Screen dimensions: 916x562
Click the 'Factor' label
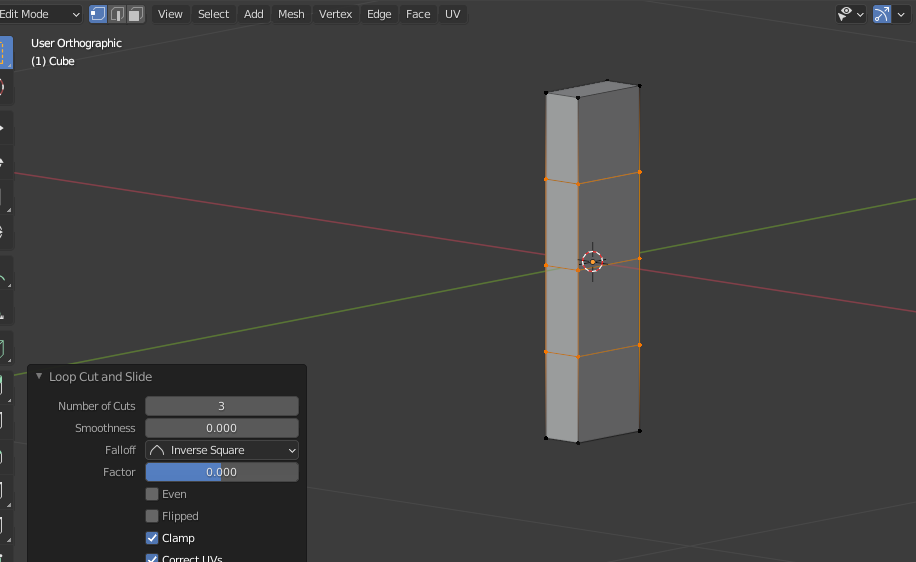click(119, 472)
